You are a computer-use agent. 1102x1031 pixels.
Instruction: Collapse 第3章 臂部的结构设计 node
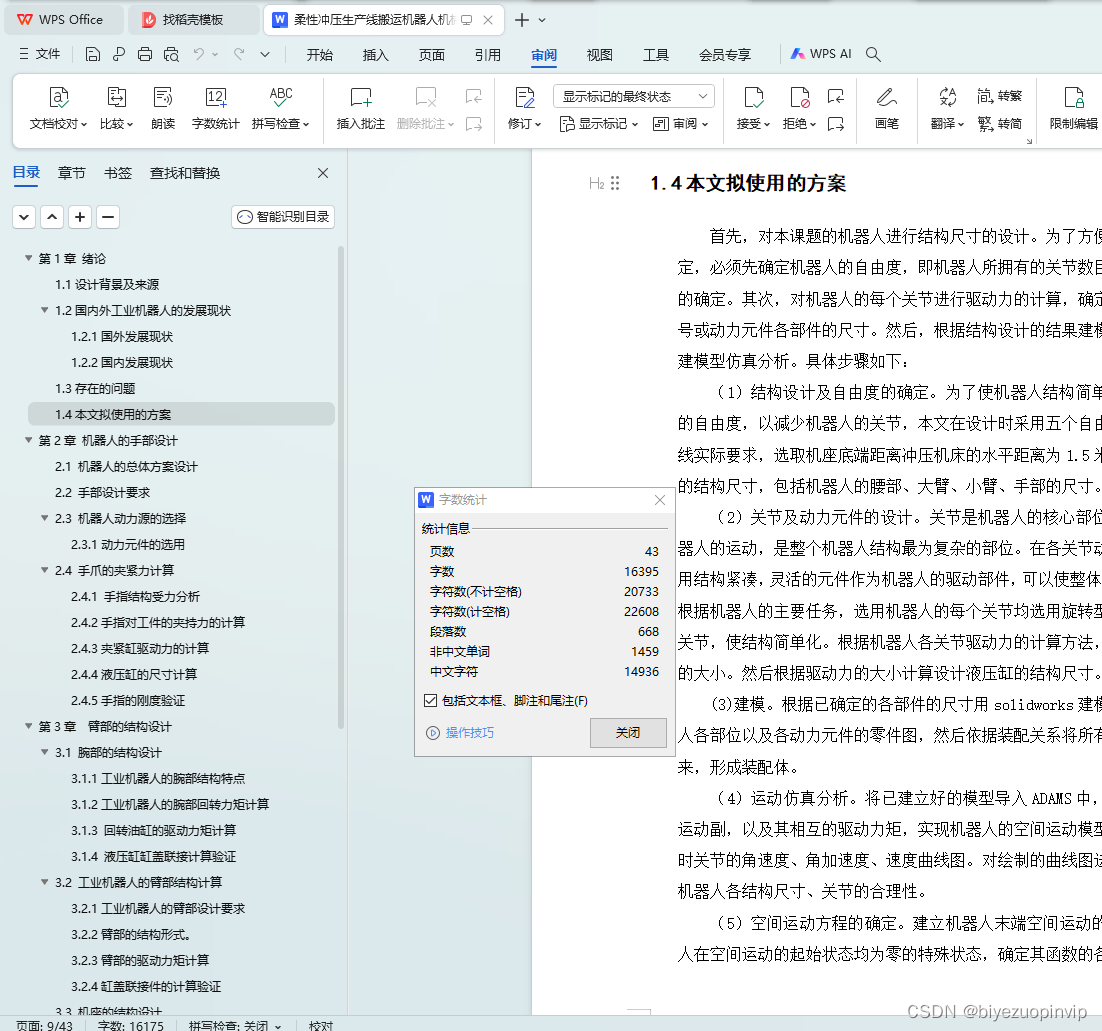[x=28, y=726]
